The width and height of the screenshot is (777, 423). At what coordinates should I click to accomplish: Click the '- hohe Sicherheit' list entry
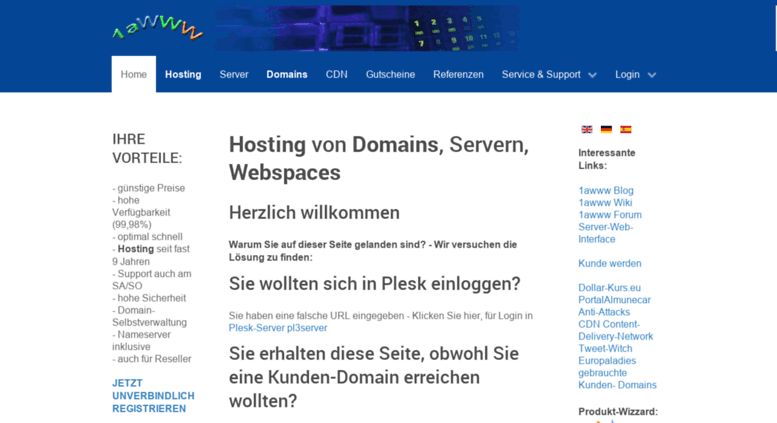[149, 298]
